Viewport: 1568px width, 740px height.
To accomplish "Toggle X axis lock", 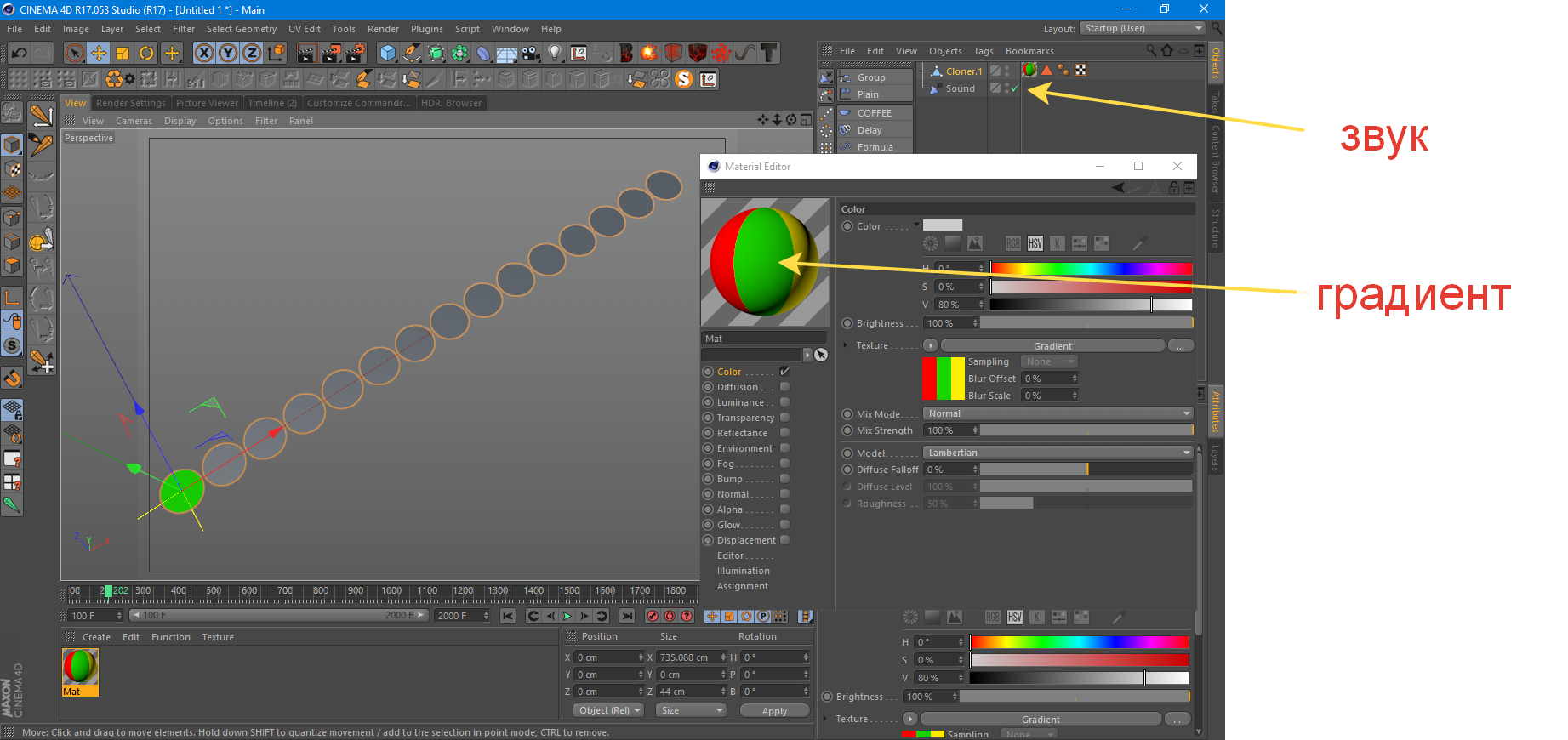I will [x=204, y=53].
